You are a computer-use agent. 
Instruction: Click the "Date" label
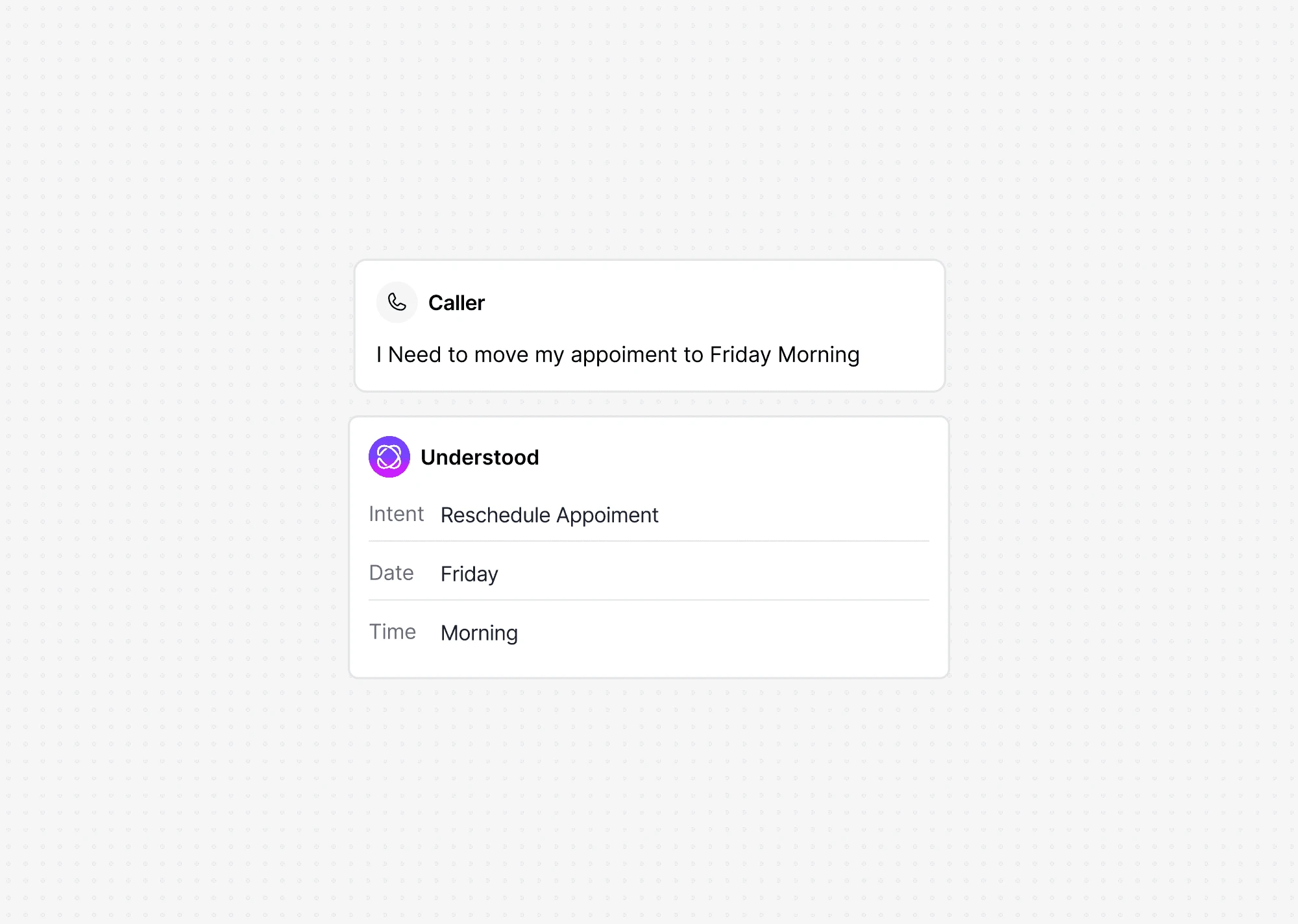[391, 573]
